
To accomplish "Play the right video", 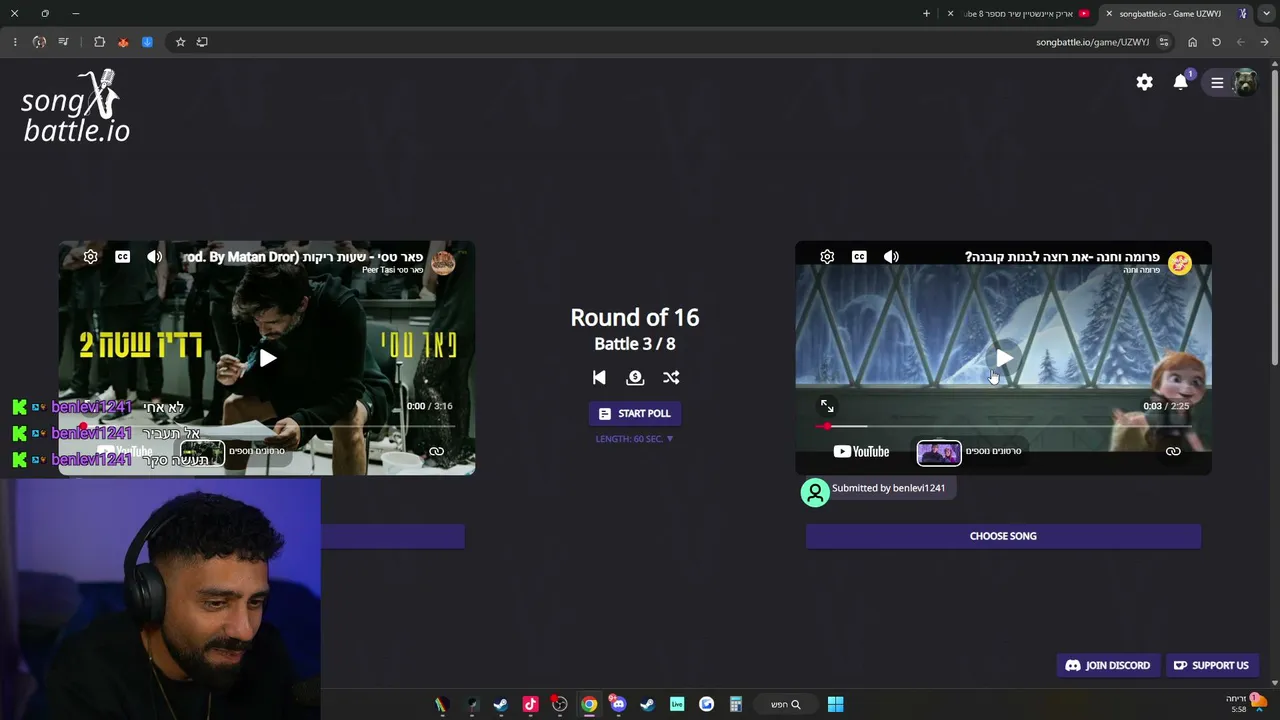I will 1003,358.
